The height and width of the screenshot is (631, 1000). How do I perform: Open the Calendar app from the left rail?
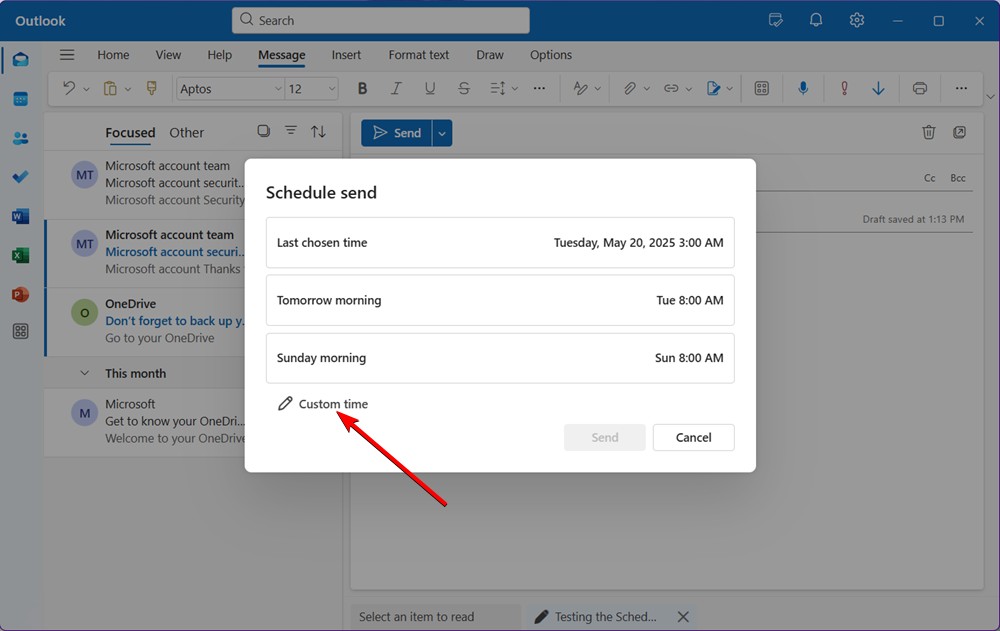[x=20, y=98]
